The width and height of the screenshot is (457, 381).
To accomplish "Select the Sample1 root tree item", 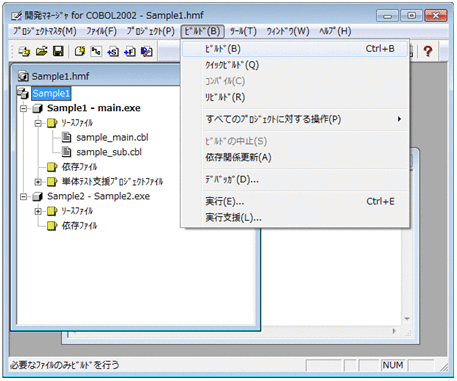I will click(x=51, y=93).
